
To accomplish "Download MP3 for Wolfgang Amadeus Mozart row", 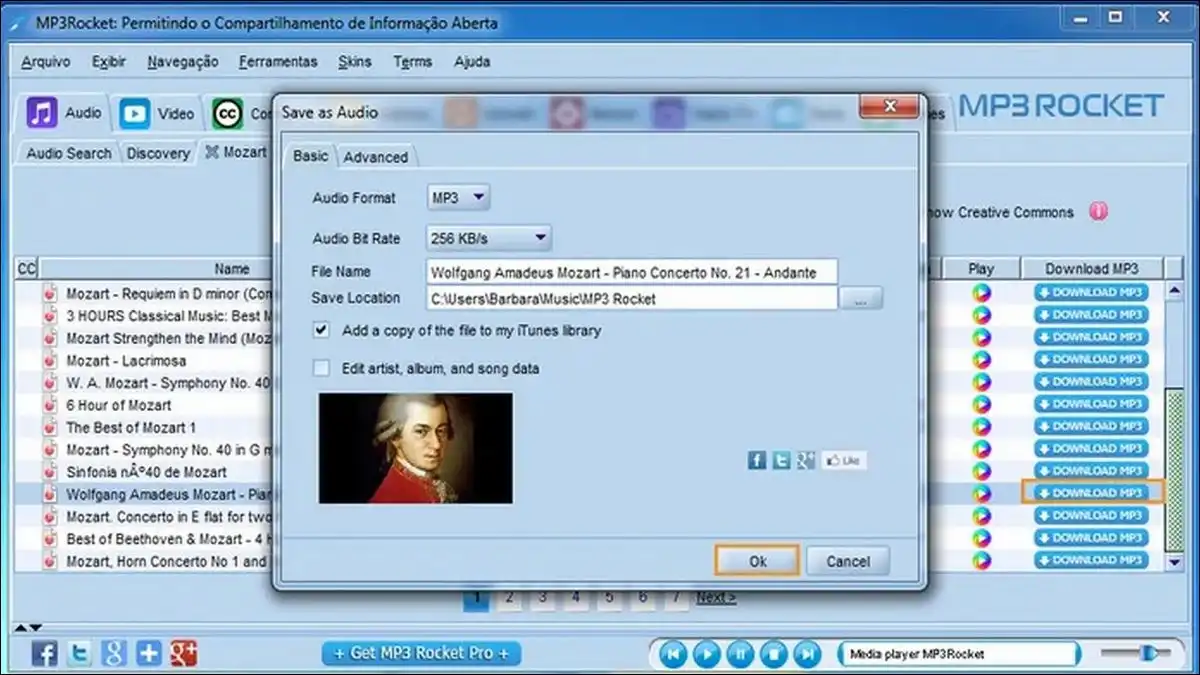I will click(x=1092, y=493).
